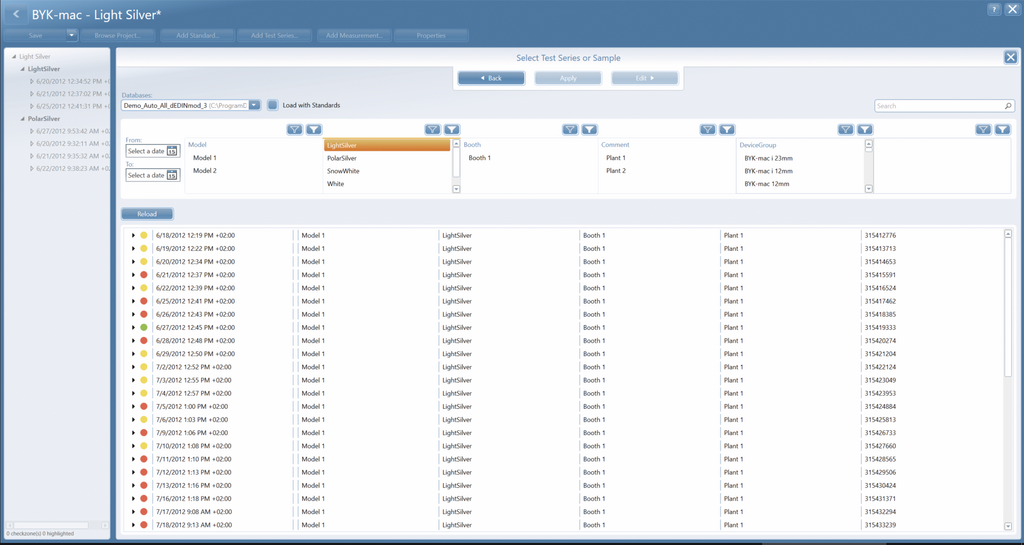Click the red status dot in the 6/21/2012 12:37 PM row
Image resolution: width=1024 pixels, height=545 pixels.
[x=144, y=275]
